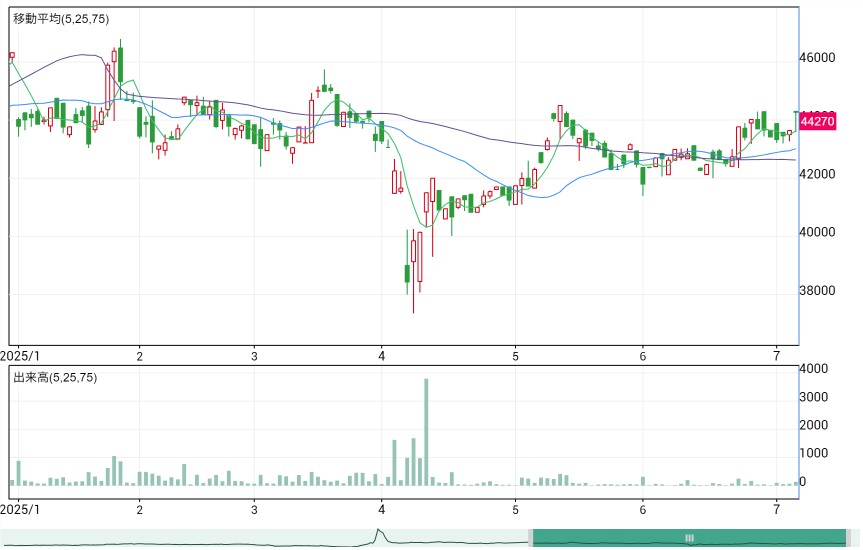The width and height of the screenshot is (863, 550).
Task: Click the 40000 price axis label
Action: (817, 232)
